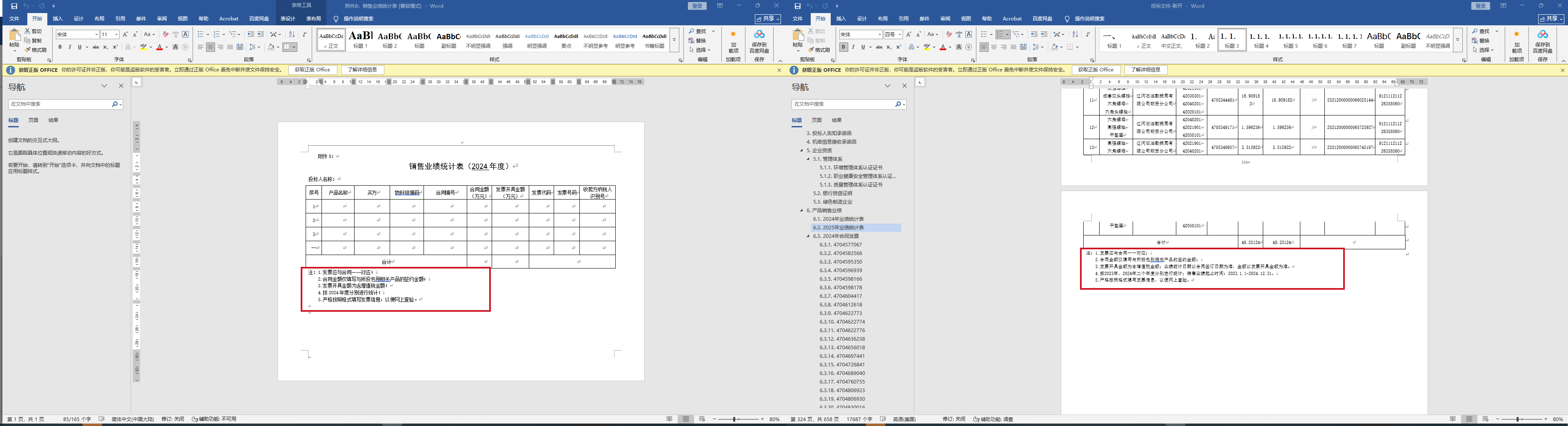The height and width of the screenshot is (426, 1568).
Task: Open font size dropdown showing 四号
Action: pos(900,35)
